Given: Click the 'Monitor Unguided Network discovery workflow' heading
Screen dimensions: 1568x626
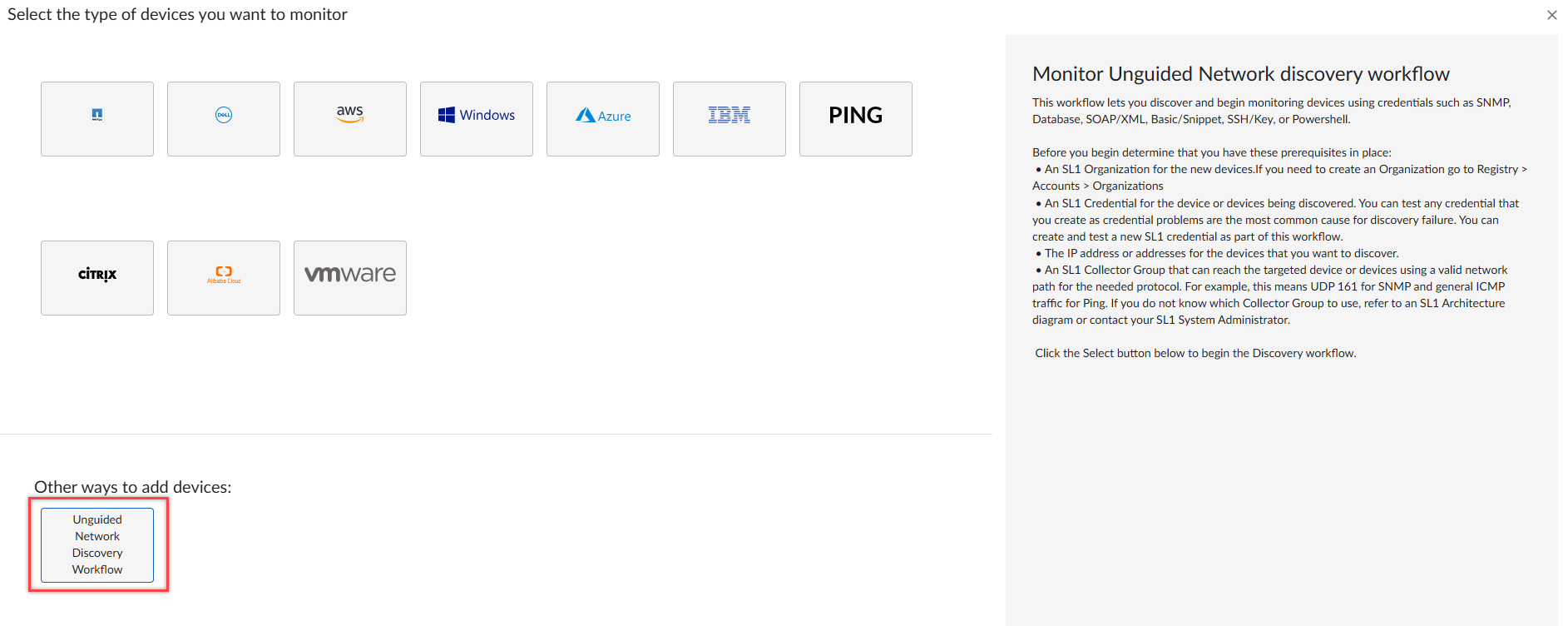Looking at the screenshot, I should 1240,74.
